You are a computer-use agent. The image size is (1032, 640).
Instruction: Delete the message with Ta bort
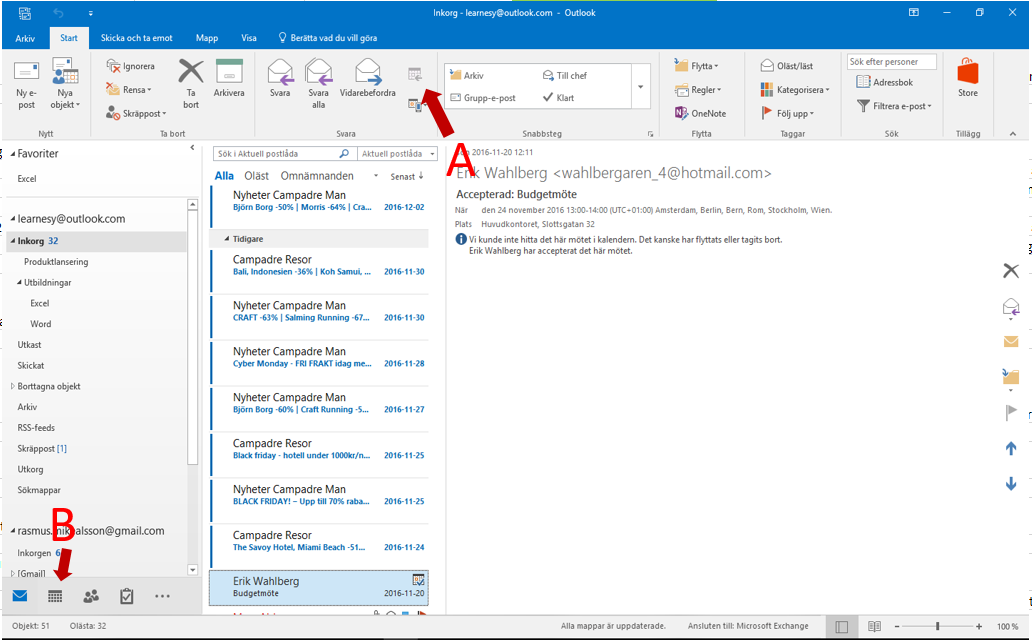[191, 84]
